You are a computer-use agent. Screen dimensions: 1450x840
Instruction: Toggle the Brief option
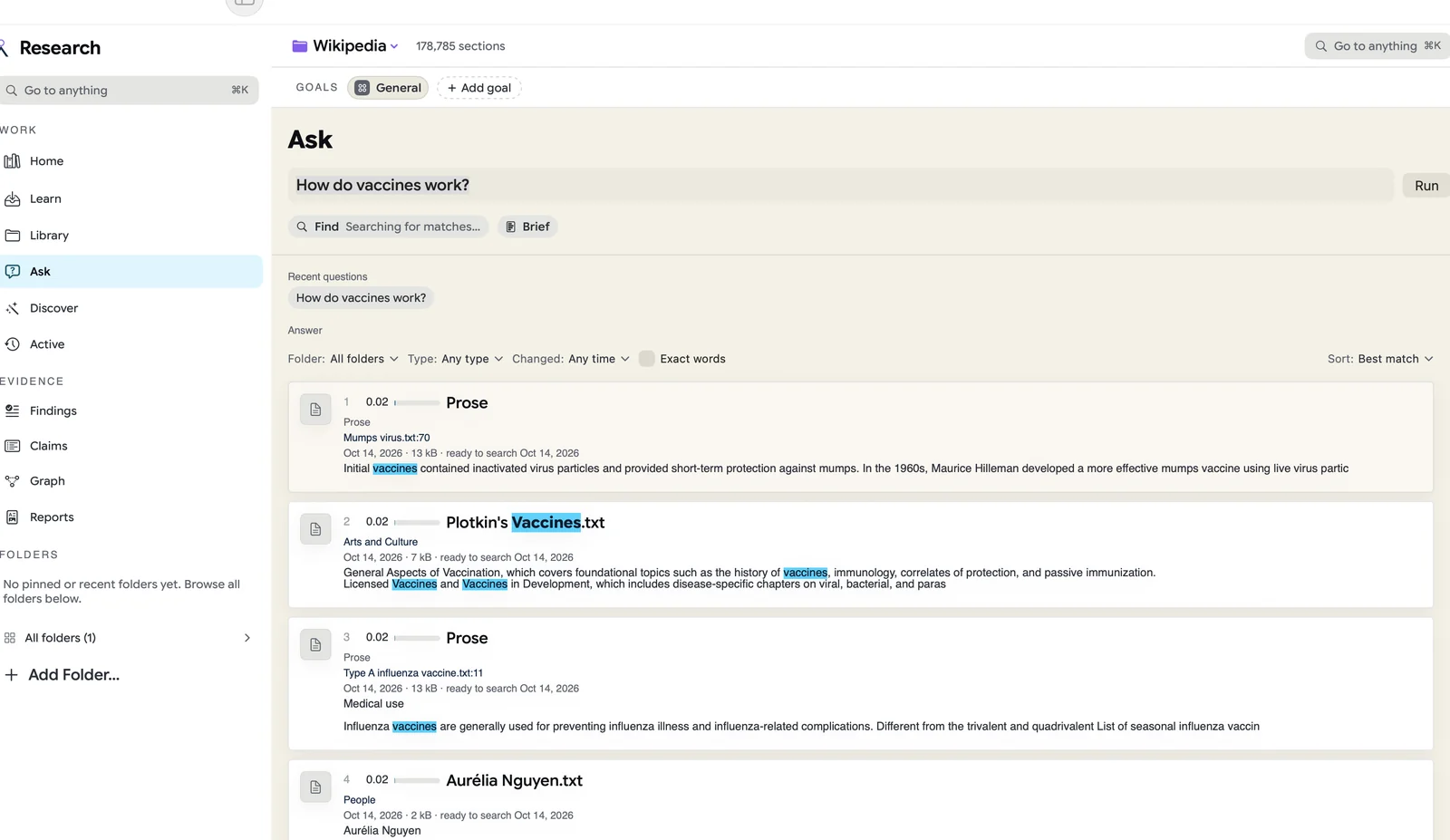(x=527, y=227)
